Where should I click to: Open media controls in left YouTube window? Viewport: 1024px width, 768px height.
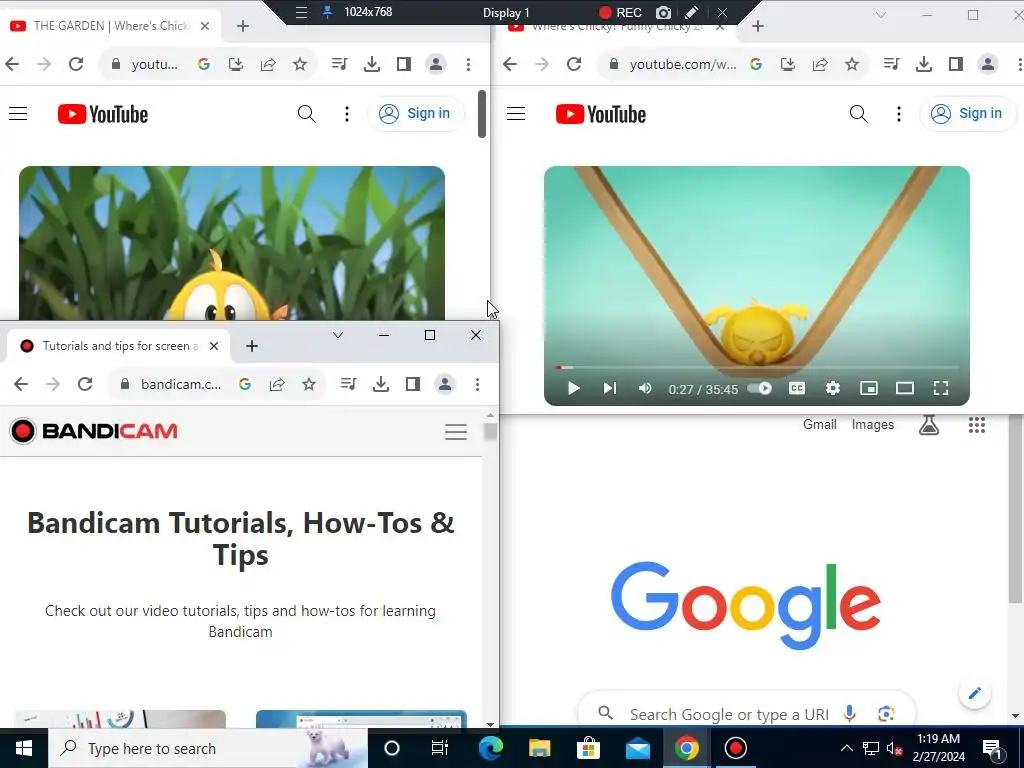click(339, 64)
